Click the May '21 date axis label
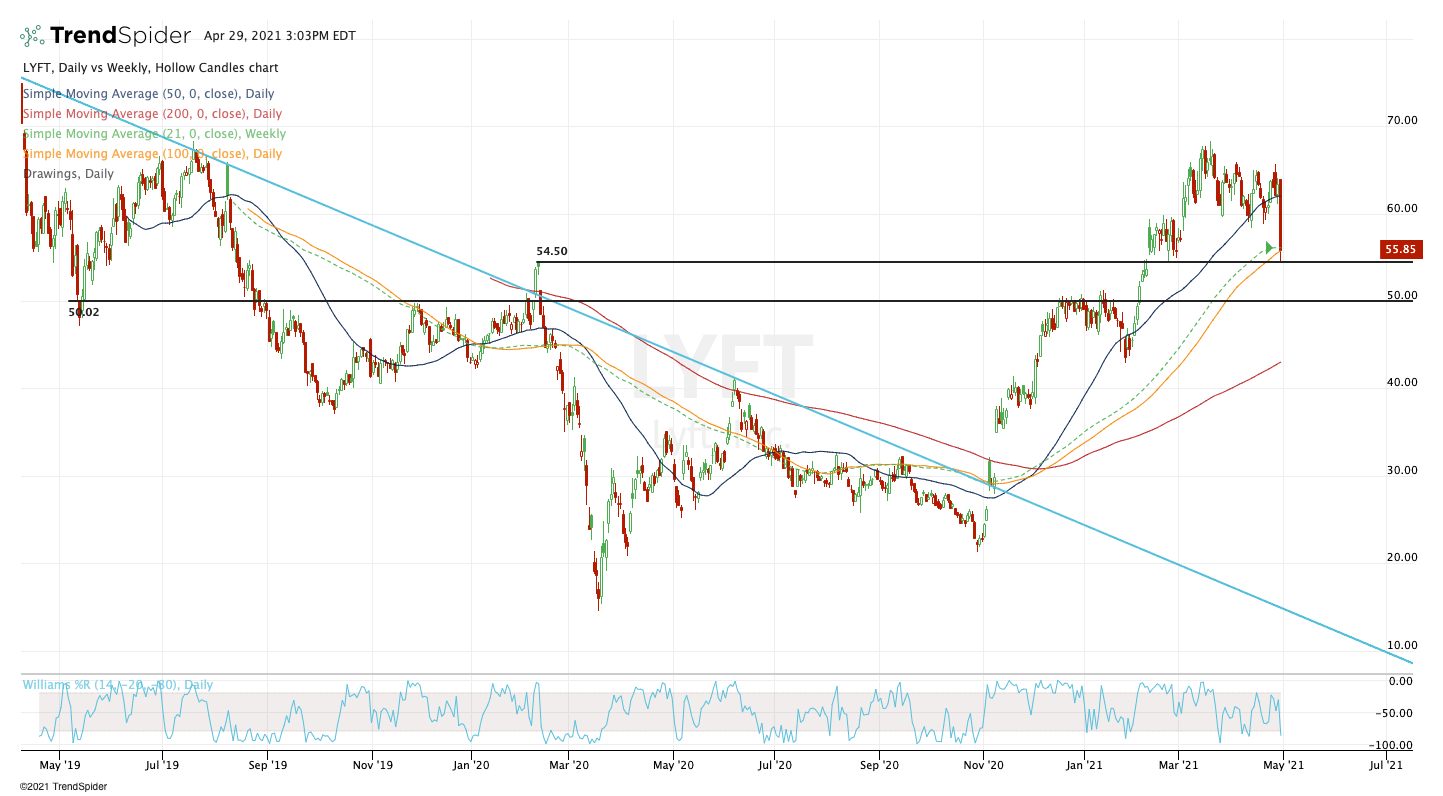Viewport: 1443px width, 796px height. [1283, 767]
